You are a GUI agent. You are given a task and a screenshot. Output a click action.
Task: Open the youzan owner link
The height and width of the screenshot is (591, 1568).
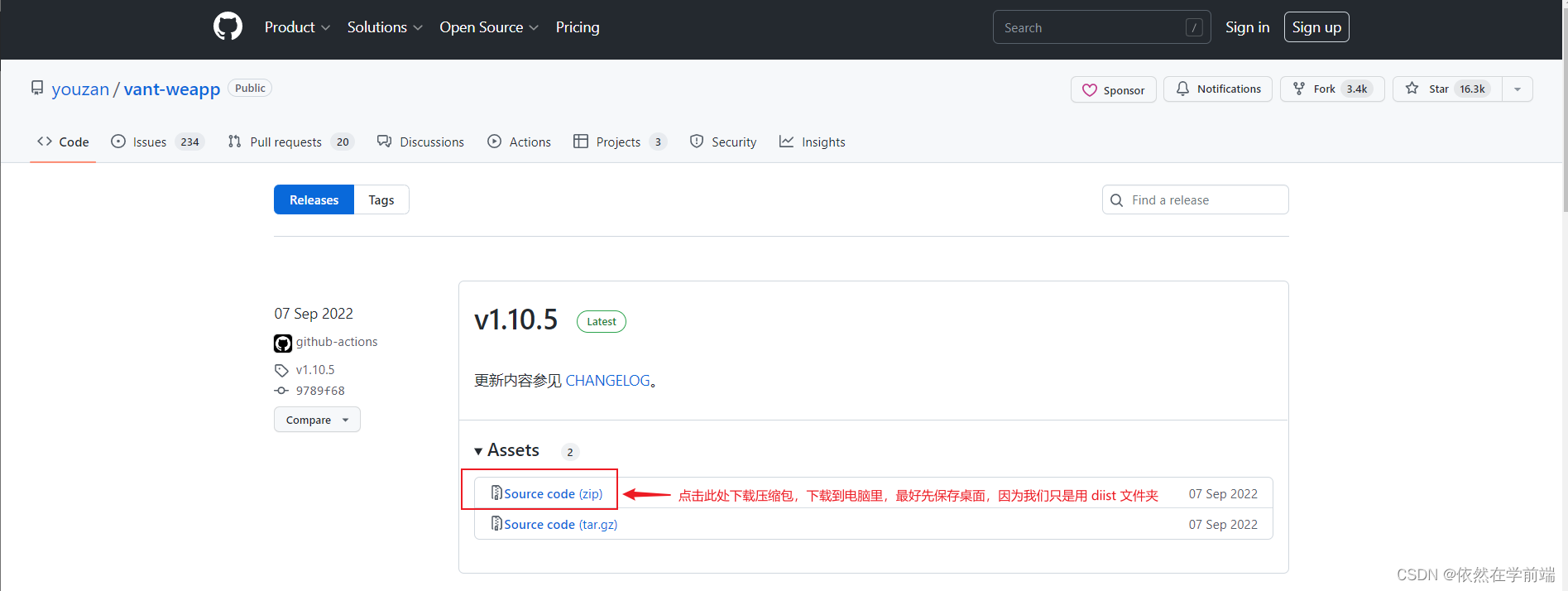(80, 89)
